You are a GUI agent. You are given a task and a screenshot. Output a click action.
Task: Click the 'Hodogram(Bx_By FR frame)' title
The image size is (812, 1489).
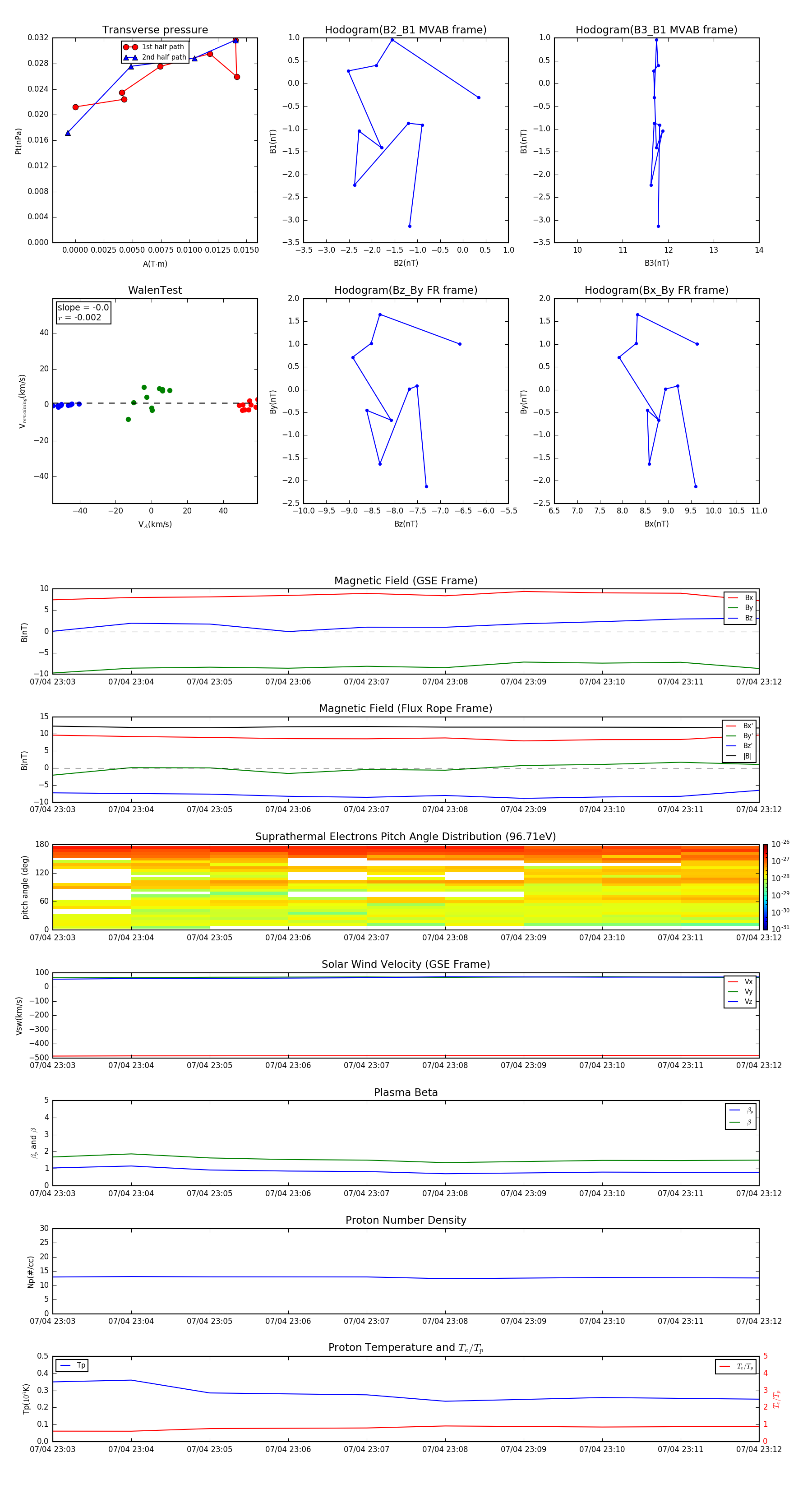coord(656,290)
